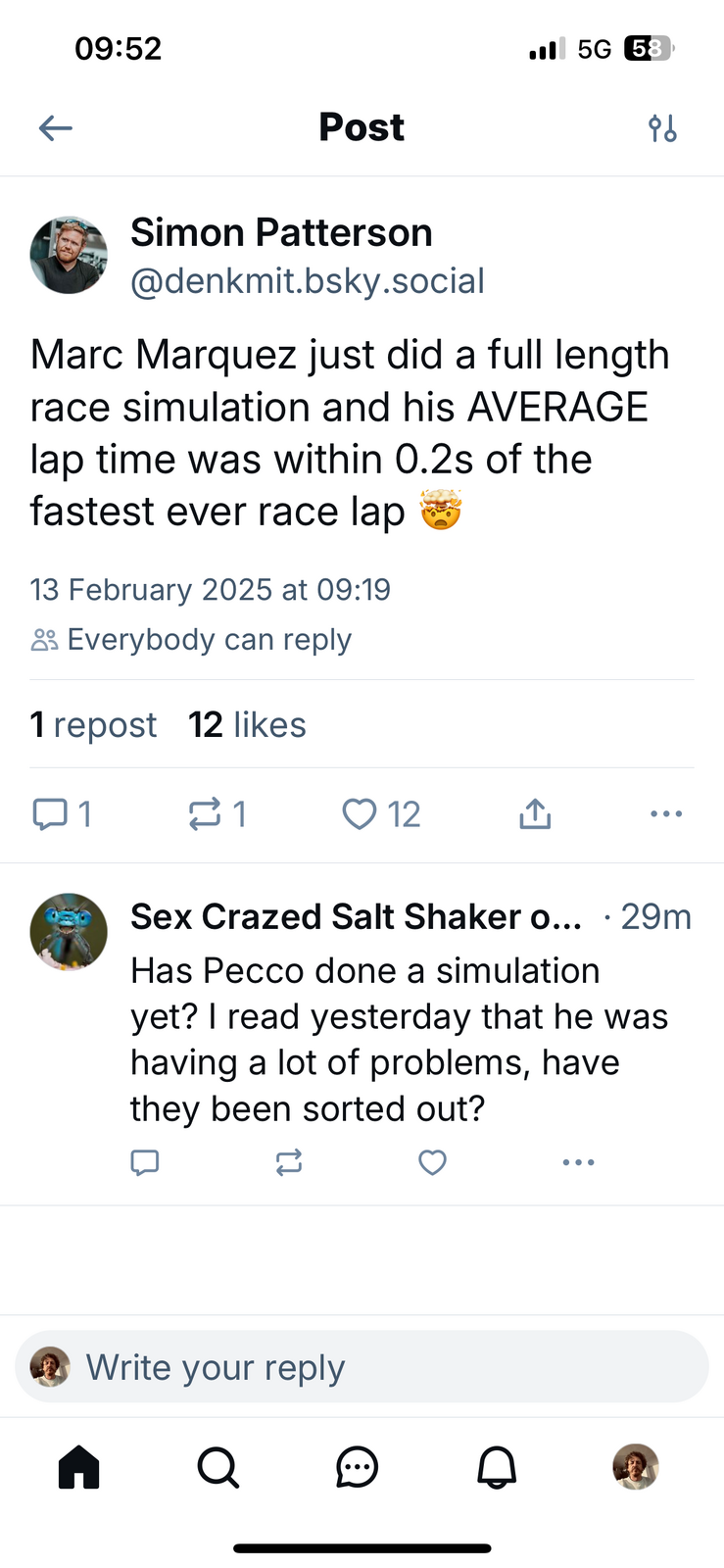Go to the Home tab
724x1568 pixels.
(x=79, y=1467)
